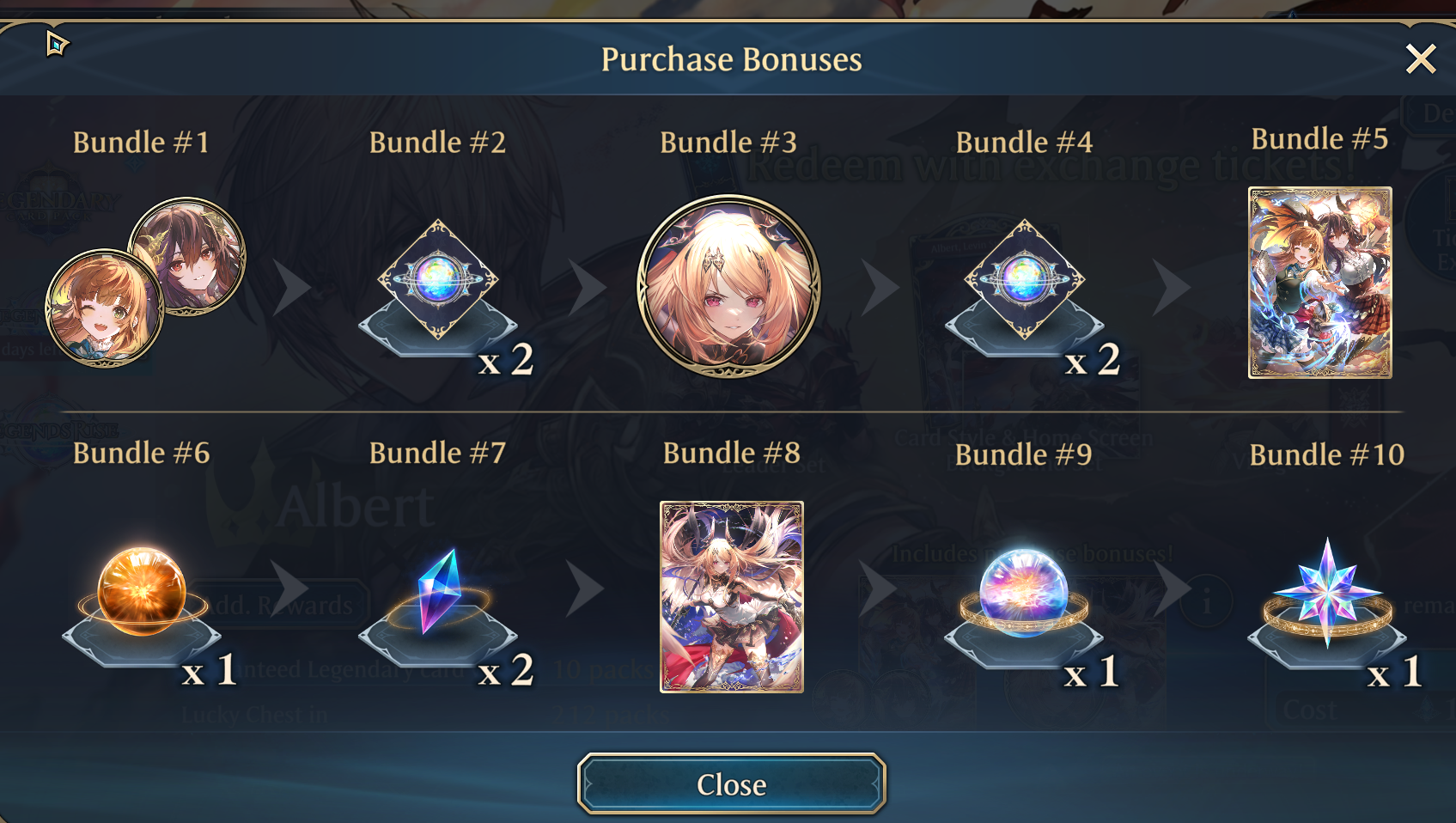Dismiss dialog with the X icon
Image resolution: width=1456 pixels, height=823 pixels.
coord(1421,59)
